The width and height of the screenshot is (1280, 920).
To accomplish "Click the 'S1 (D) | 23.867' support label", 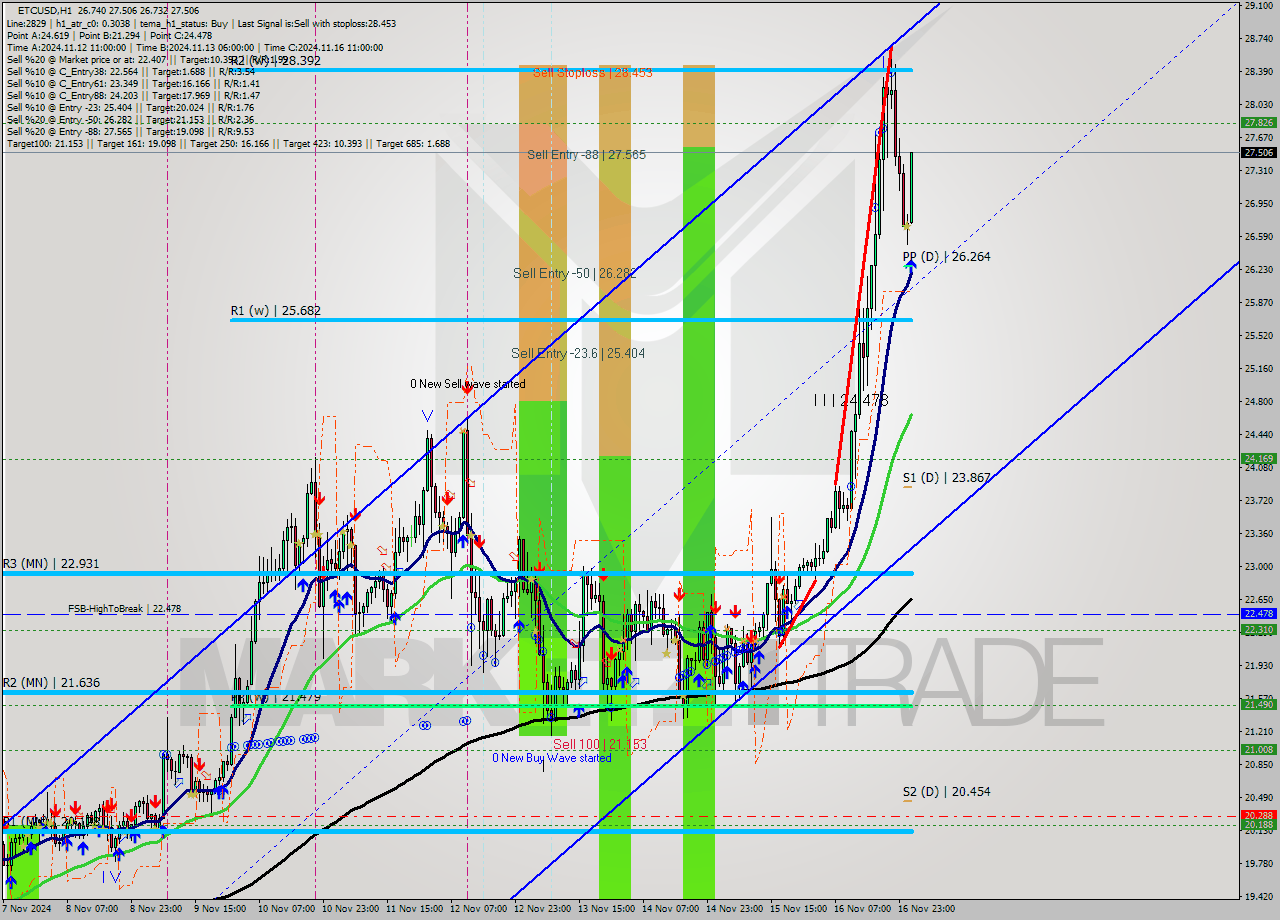I will tap(946, 478).
